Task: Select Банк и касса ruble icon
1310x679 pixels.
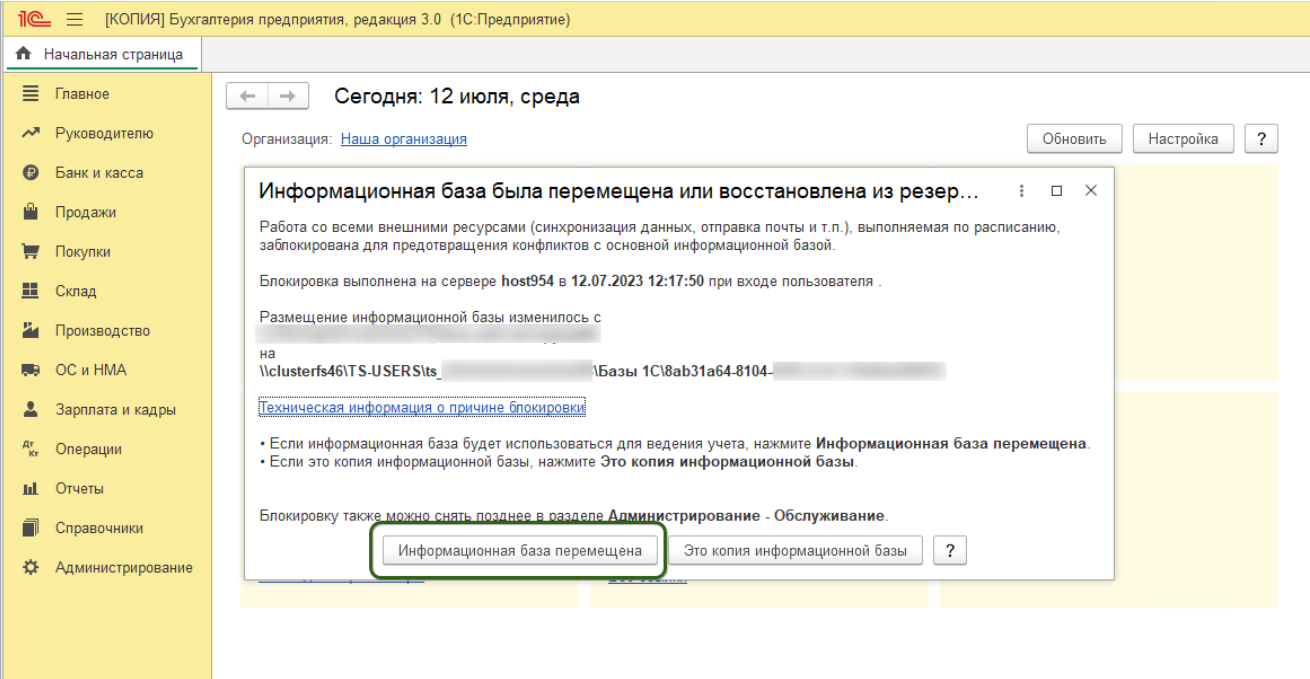Action: 31,173
